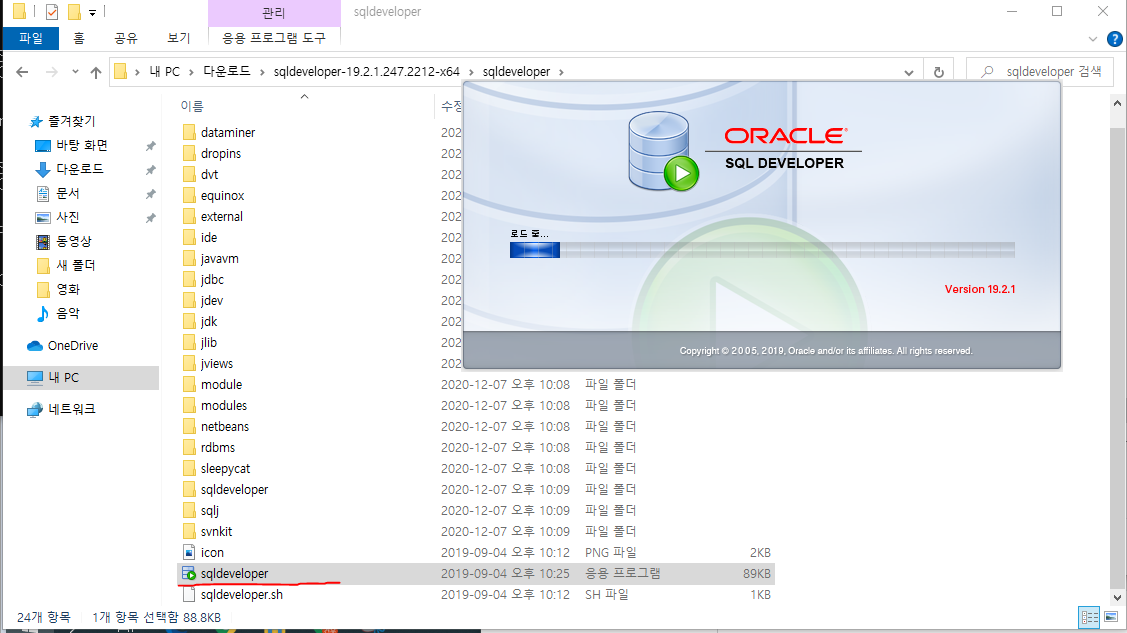The image size is (1127, 633).
Task: Expand 다운로드 breadcrumb arrow
Action: pyautogui.click(x=262, y=72)
